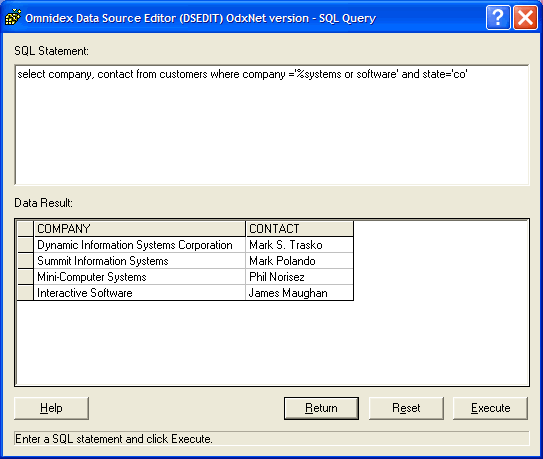Click the Mark S. Trasko contact cell
543x459 pixels.
coord(300,245)
